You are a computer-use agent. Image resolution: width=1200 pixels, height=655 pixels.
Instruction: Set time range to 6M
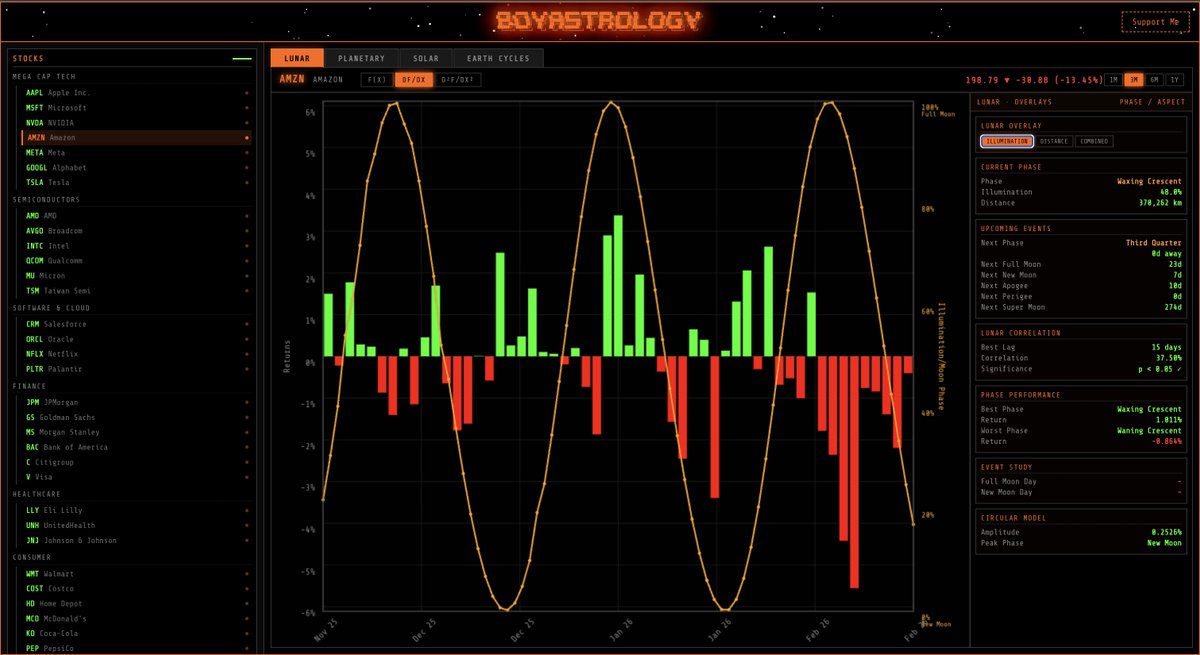pyautogui.click(x=1154, y=79)
